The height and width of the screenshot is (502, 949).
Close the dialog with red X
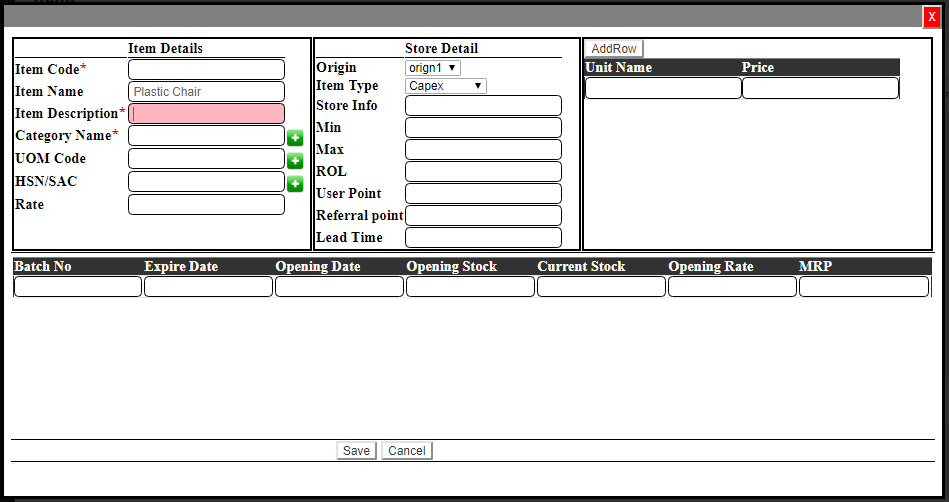[932, 17]
